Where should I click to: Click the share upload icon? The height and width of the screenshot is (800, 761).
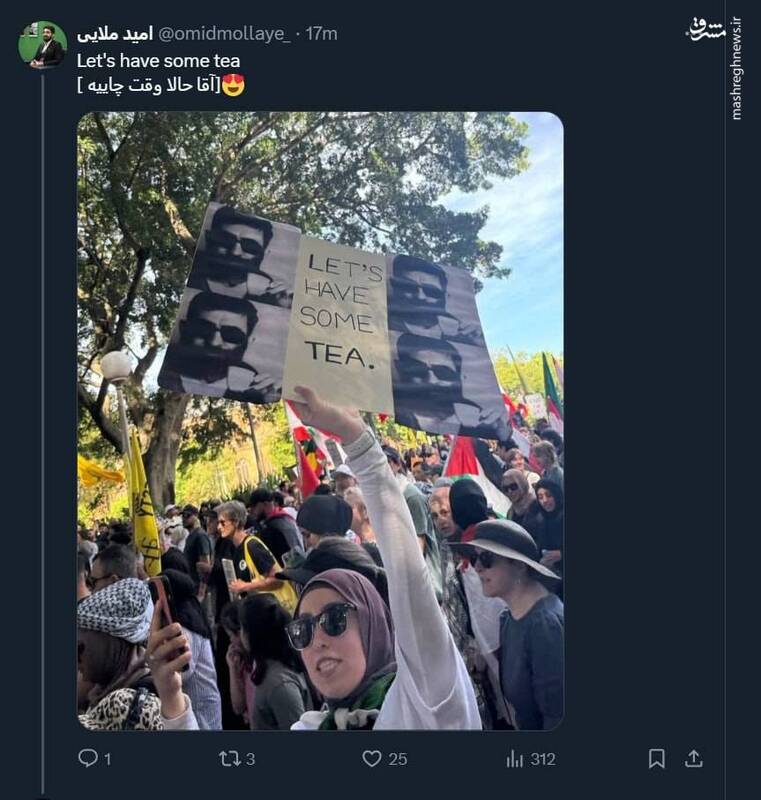(x=694, y=759)
